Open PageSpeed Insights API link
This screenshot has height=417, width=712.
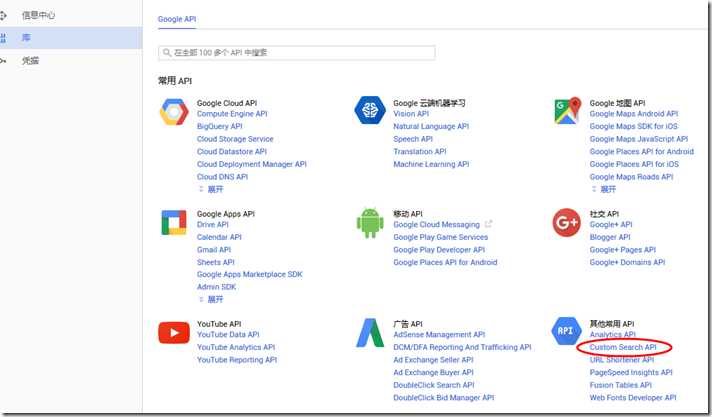tap(631, 372)
